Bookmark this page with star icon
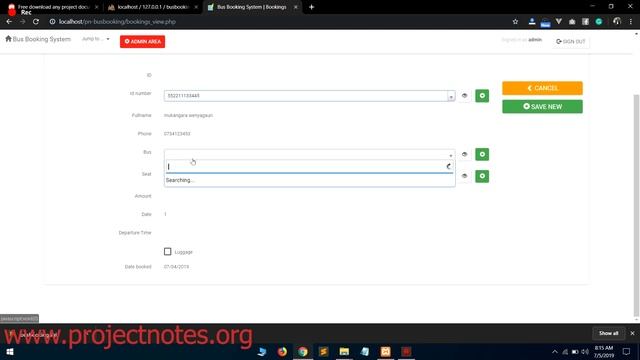The image size is (640, 360). (x=515, y=22)
